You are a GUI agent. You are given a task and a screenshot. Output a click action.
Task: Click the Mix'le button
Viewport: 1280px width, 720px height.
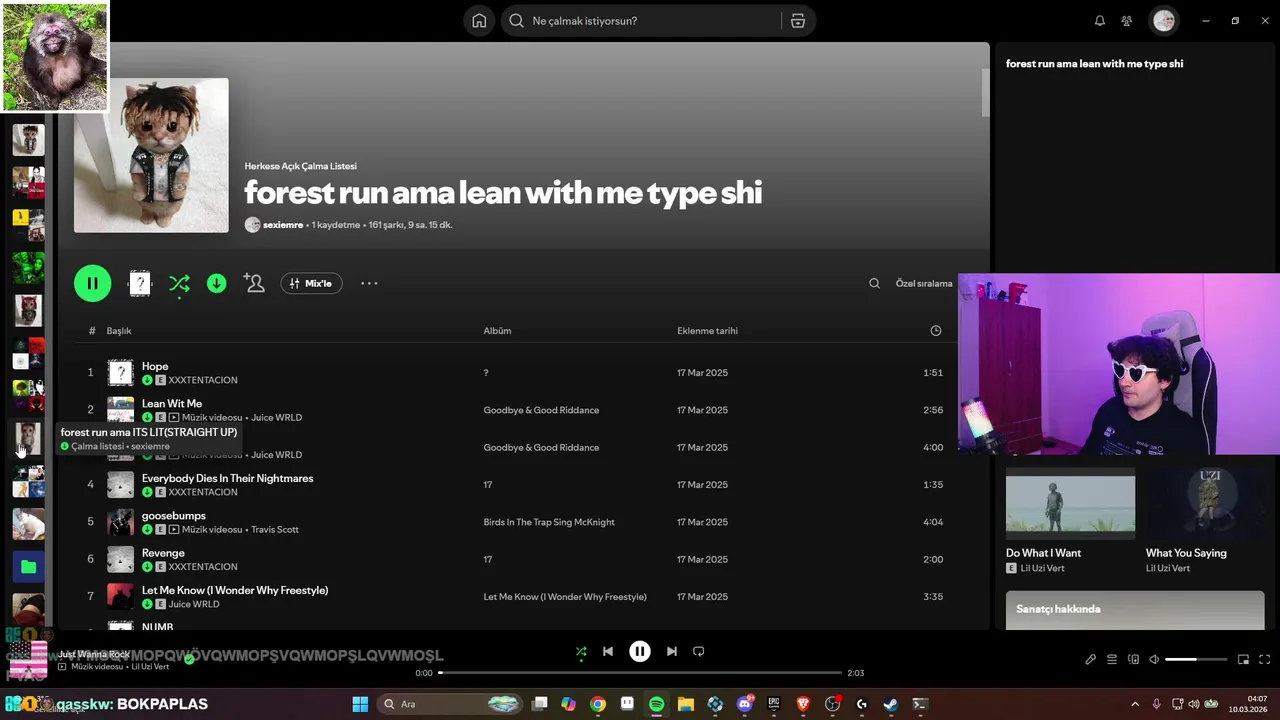pos(311,284)
